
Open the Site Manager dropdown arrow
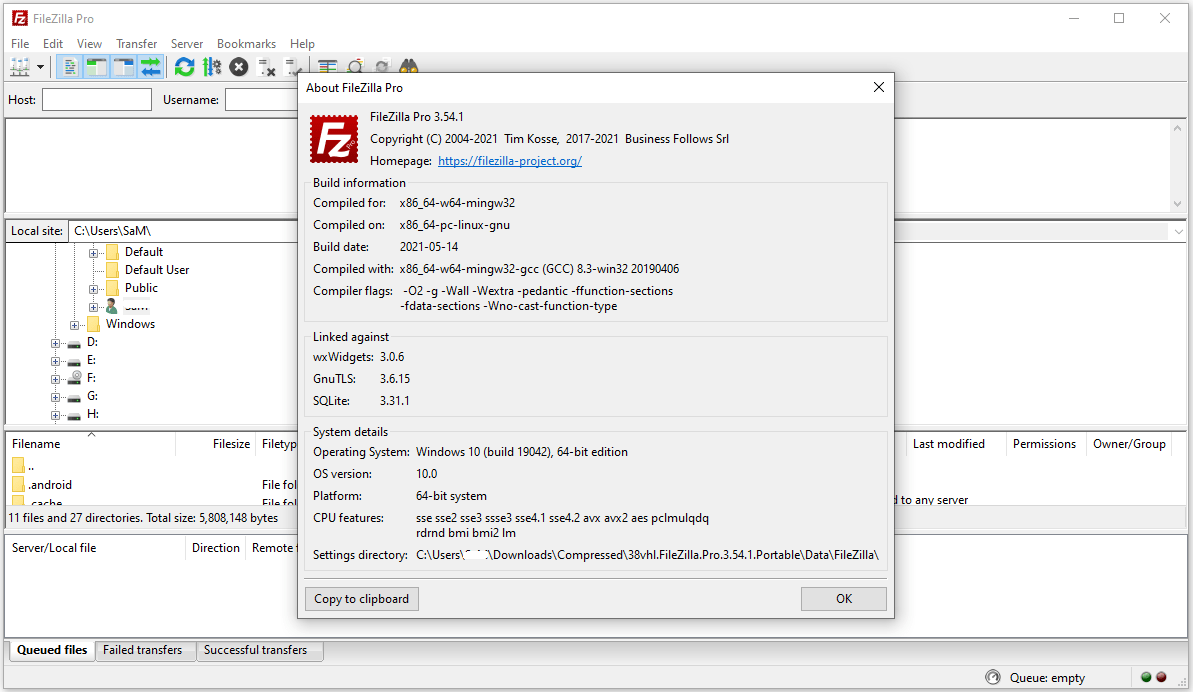coord(40,67)
